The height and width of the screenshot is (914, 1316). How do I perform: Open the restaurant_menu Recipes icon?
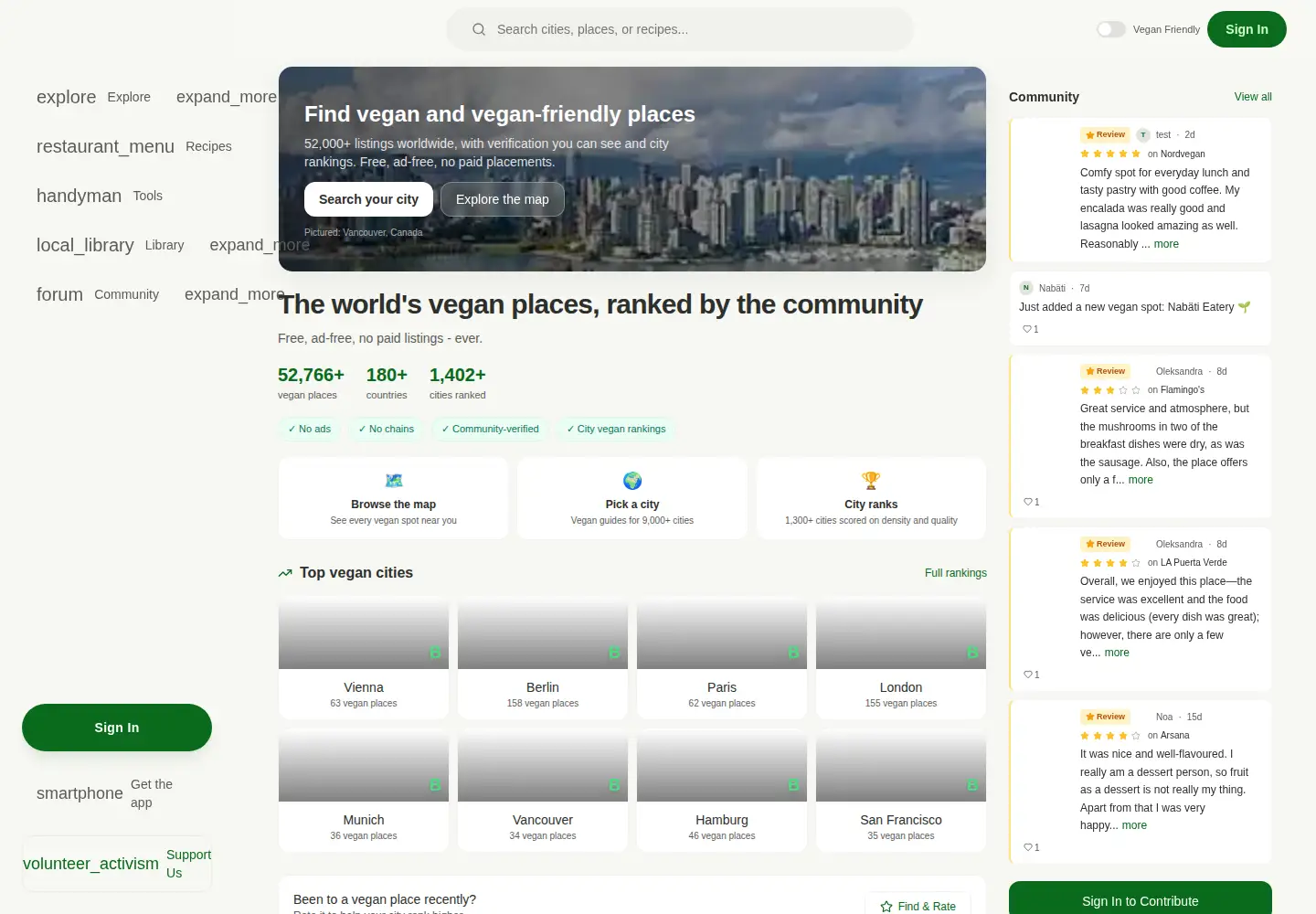pyautogui.click(x=105, y=146)
